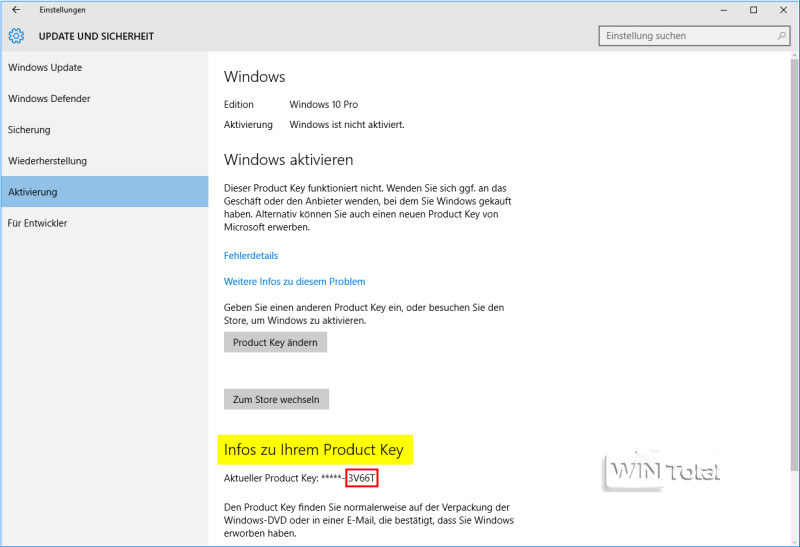Image resolution: width=800 pixels, height=547 pixels.
Task: Click the 'Geben Sie einen anderen Product Key' text
Action: pos(364,314)
